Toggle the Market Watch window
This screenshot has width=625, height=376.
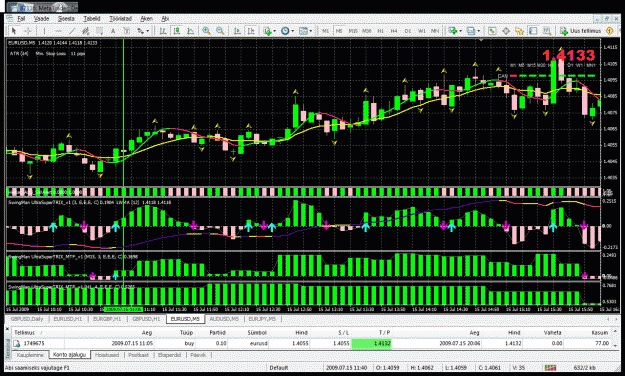(492, 31)
